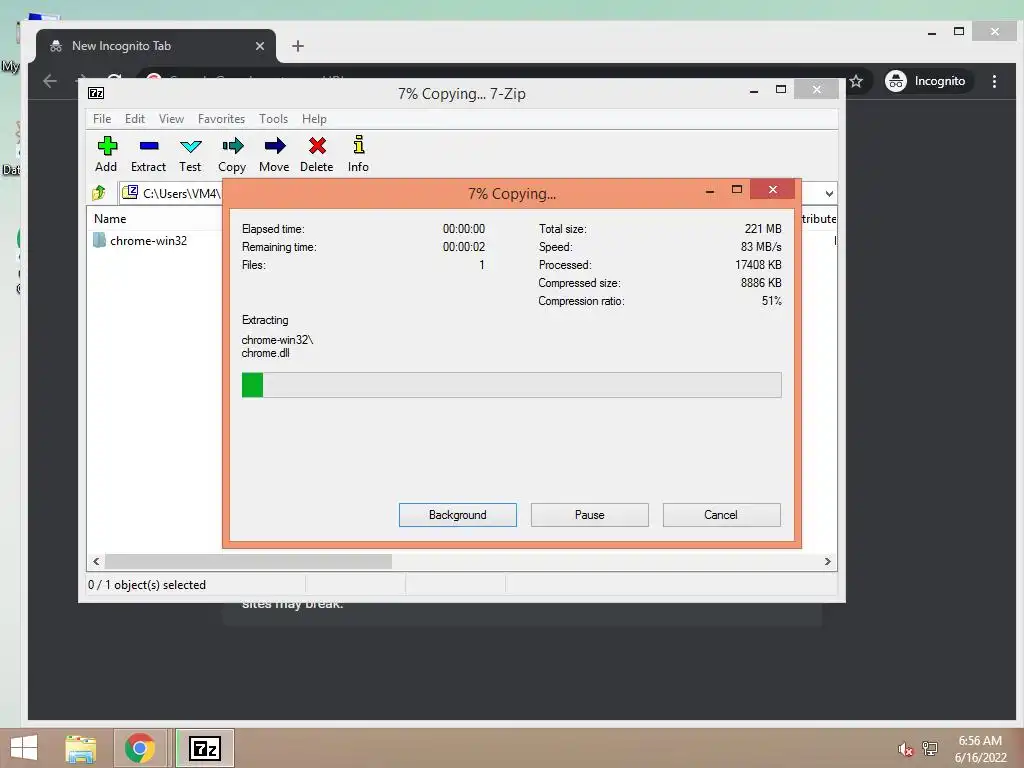Click the scrollbar right arrow
Image resolution: width=1024 pixels, height=768 pixels.
[827, 562]
